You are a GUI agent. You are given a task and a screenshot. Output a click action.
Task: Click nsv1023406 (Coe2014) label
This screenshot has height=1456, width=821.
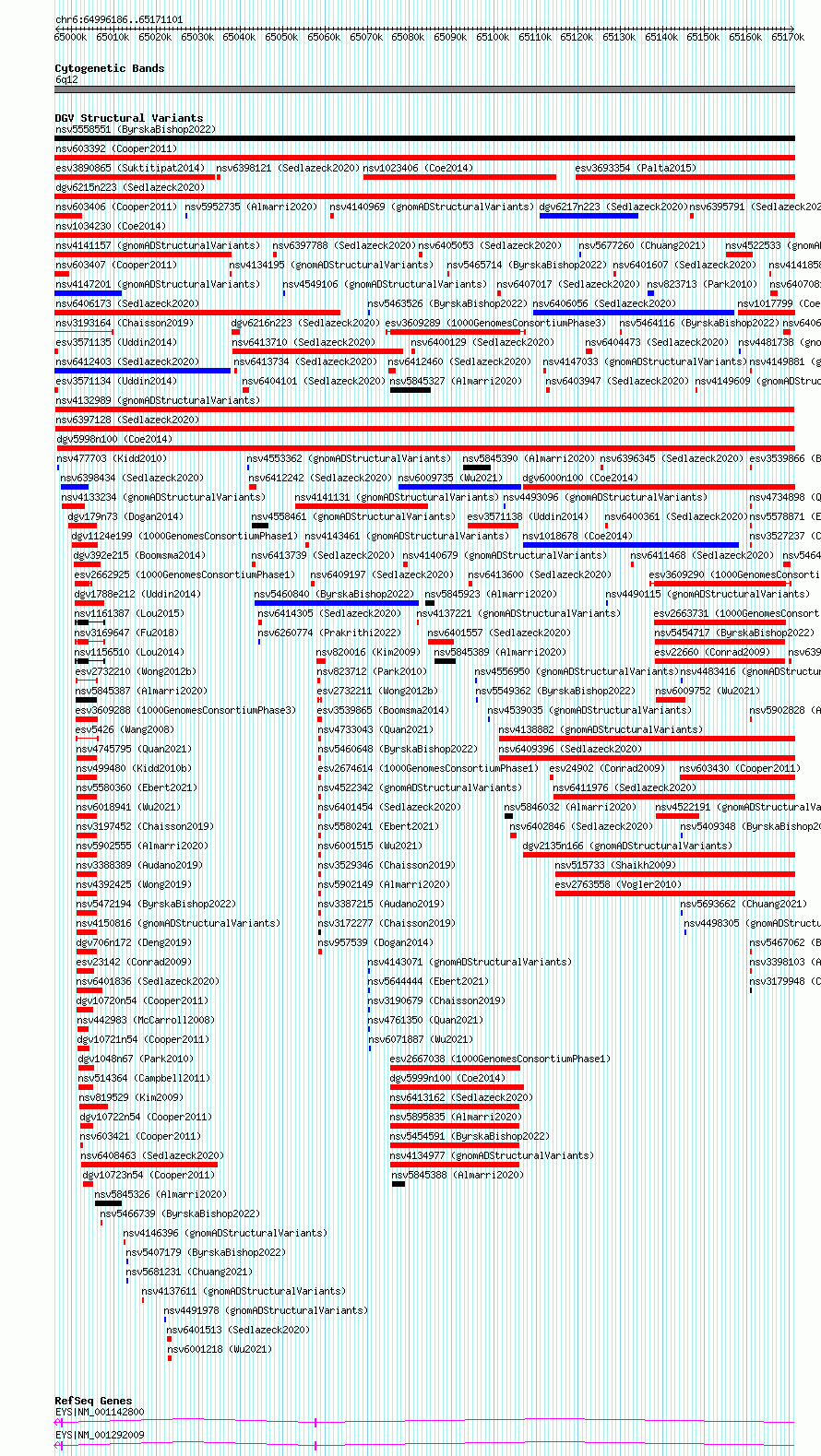pos(418,168)
